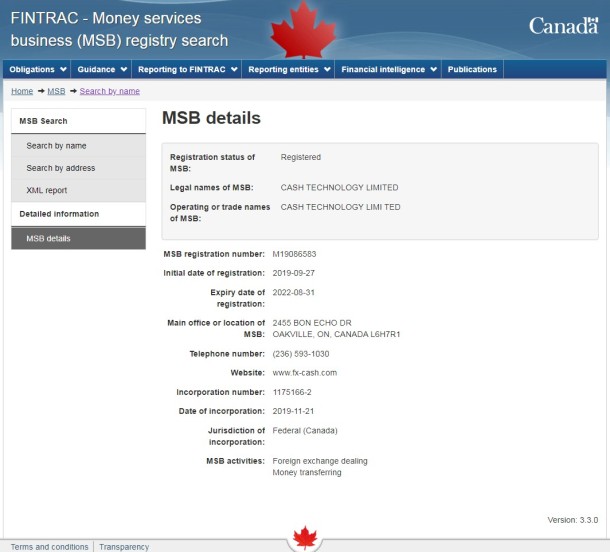Viewport: 610px width, 552px height.
Task: Click the Canada wordmark logo
Action: click(x=563, y=26)
